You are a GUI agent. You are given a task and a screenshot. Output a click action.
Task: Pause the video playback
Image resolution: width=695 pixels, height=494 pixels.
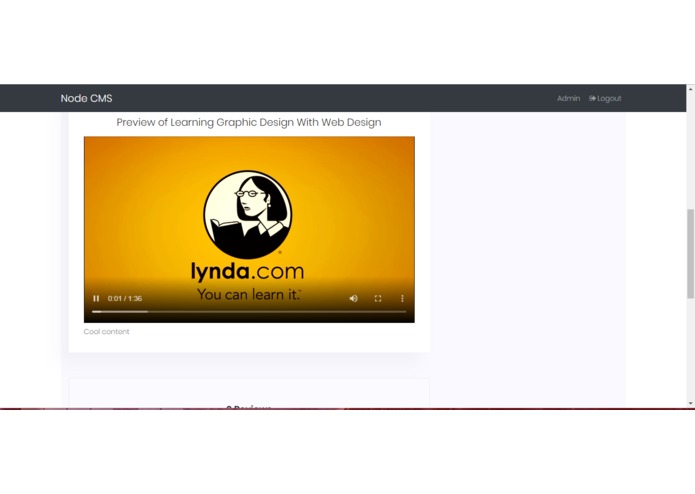(96, 298)
